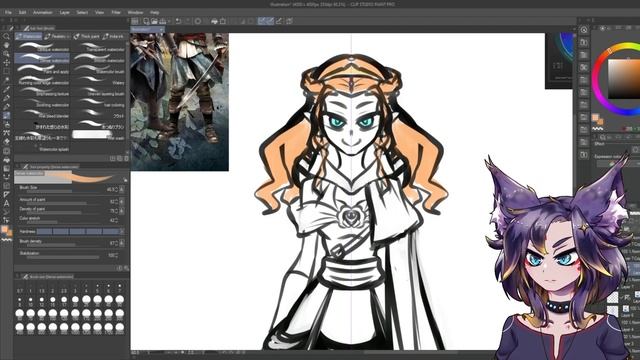Open the Select menu
640x360 pixels.
[x=82, y=13]
